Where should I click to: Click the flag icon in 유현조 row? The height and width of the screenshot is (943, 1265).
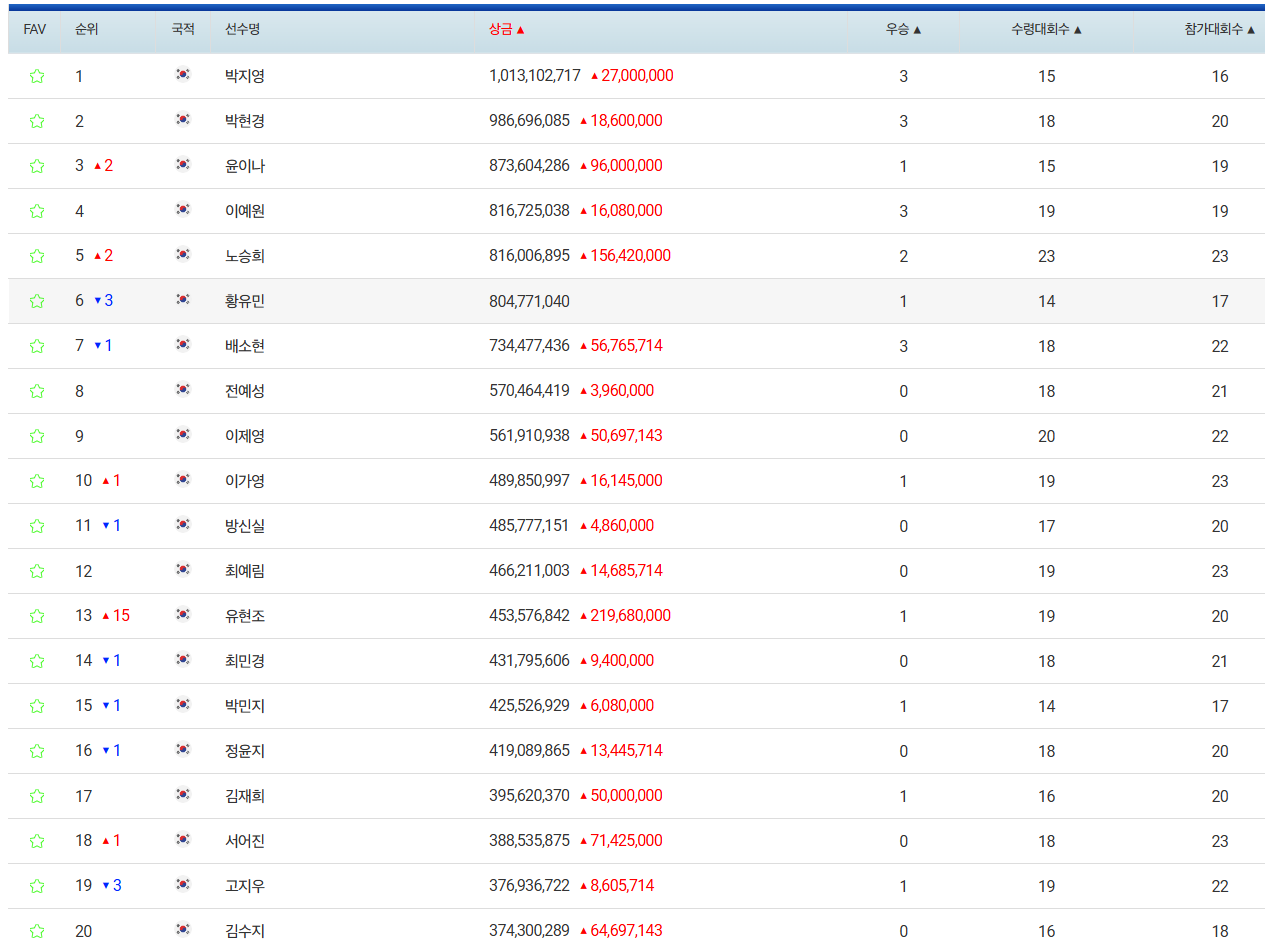click(x=182, y=614)
